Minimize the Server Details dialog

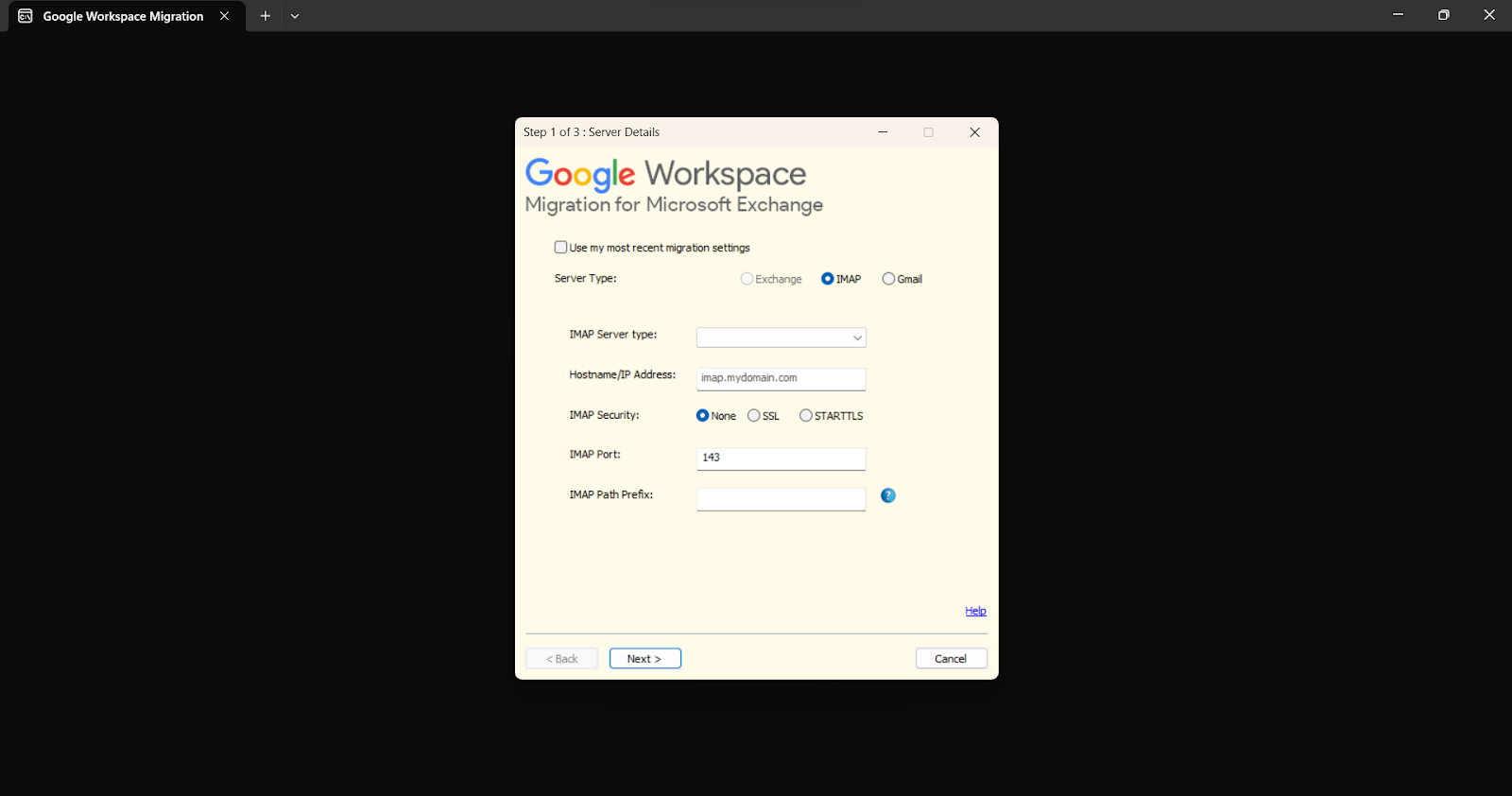click(x=883, y=132)
